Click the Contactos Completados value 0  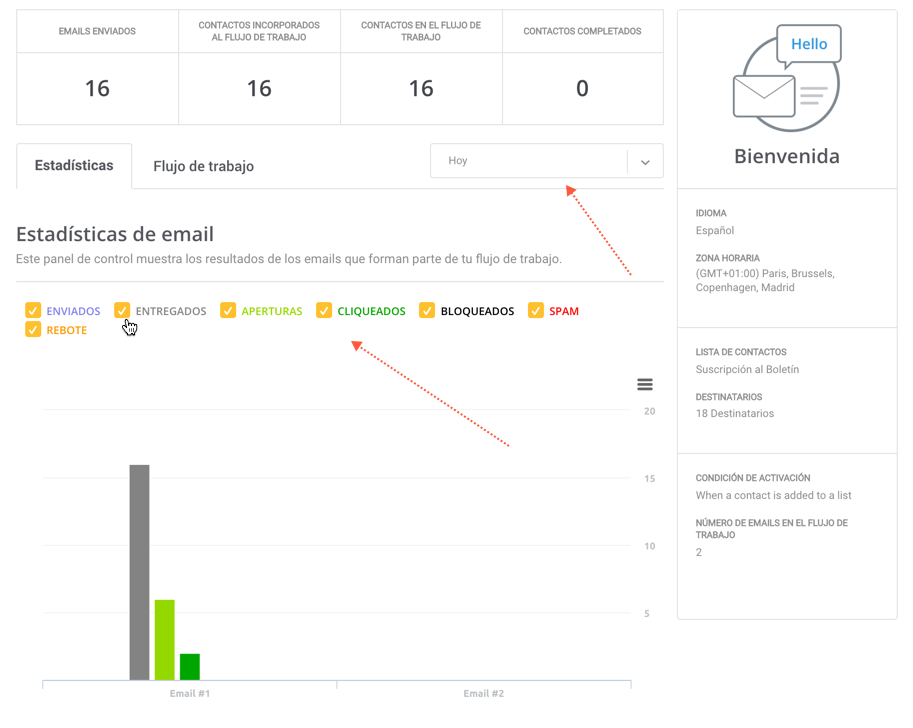pyautogui.click(x=582, y=89)
